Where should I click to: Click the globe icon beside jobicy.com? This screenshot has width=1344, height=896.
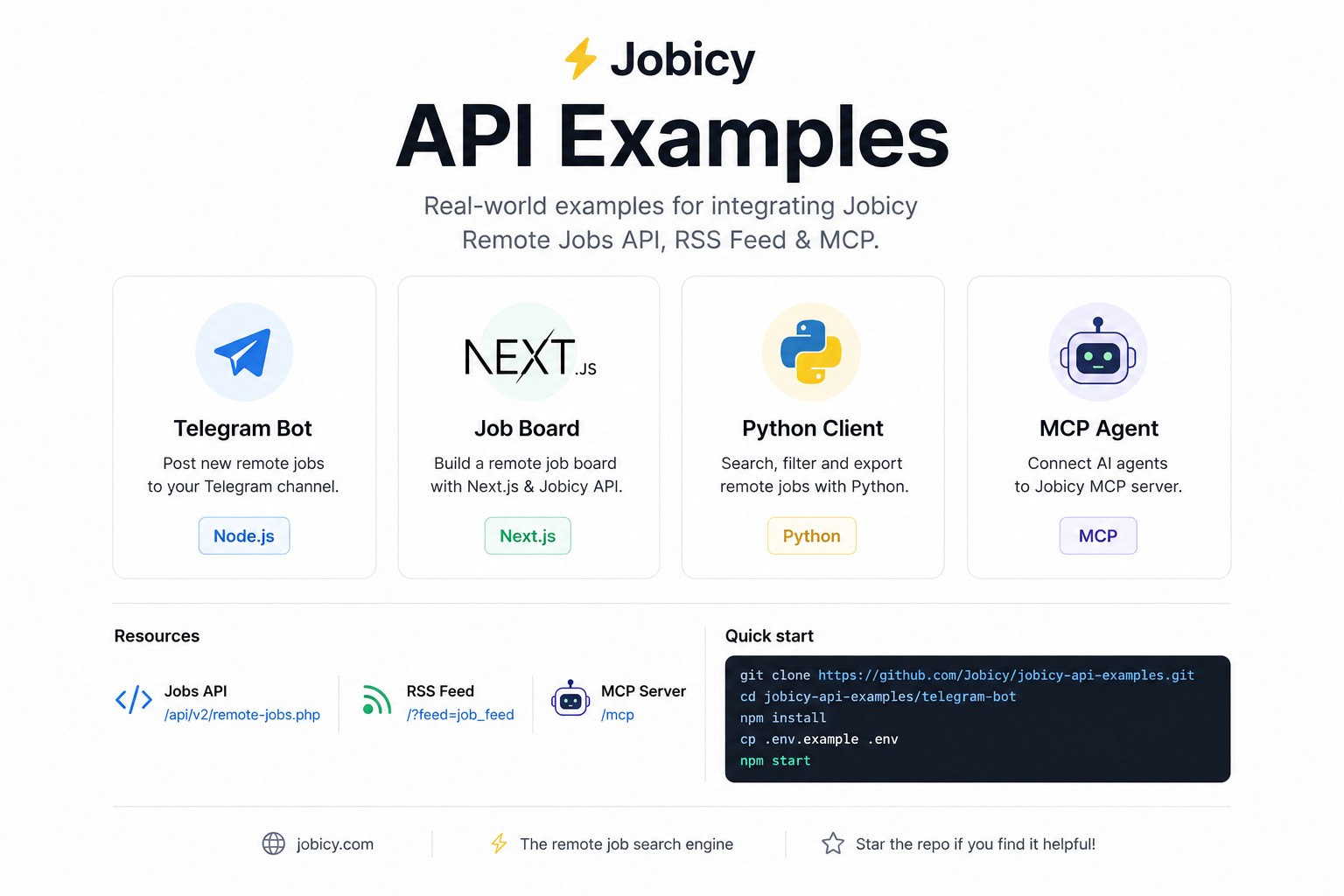click(x=274, y=843)
